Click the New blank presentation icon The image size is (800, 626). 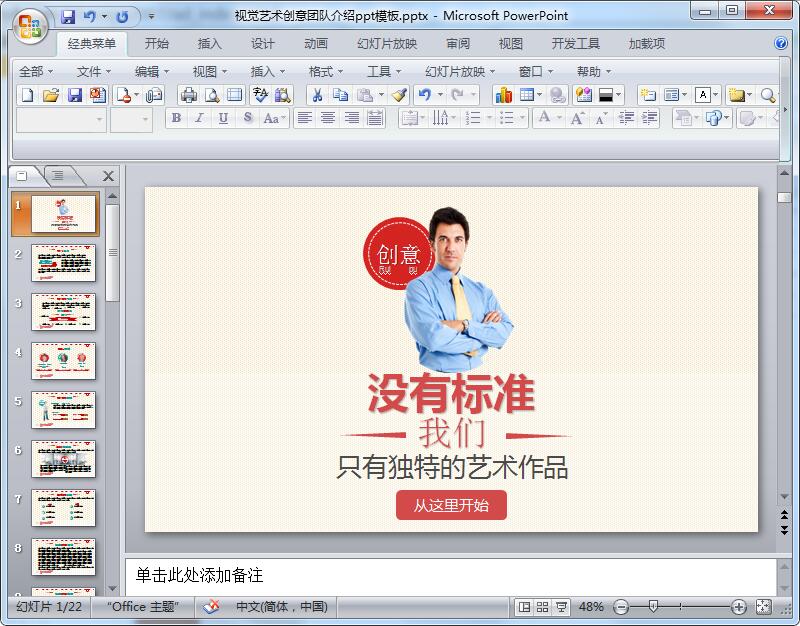(x=28, y=95)
